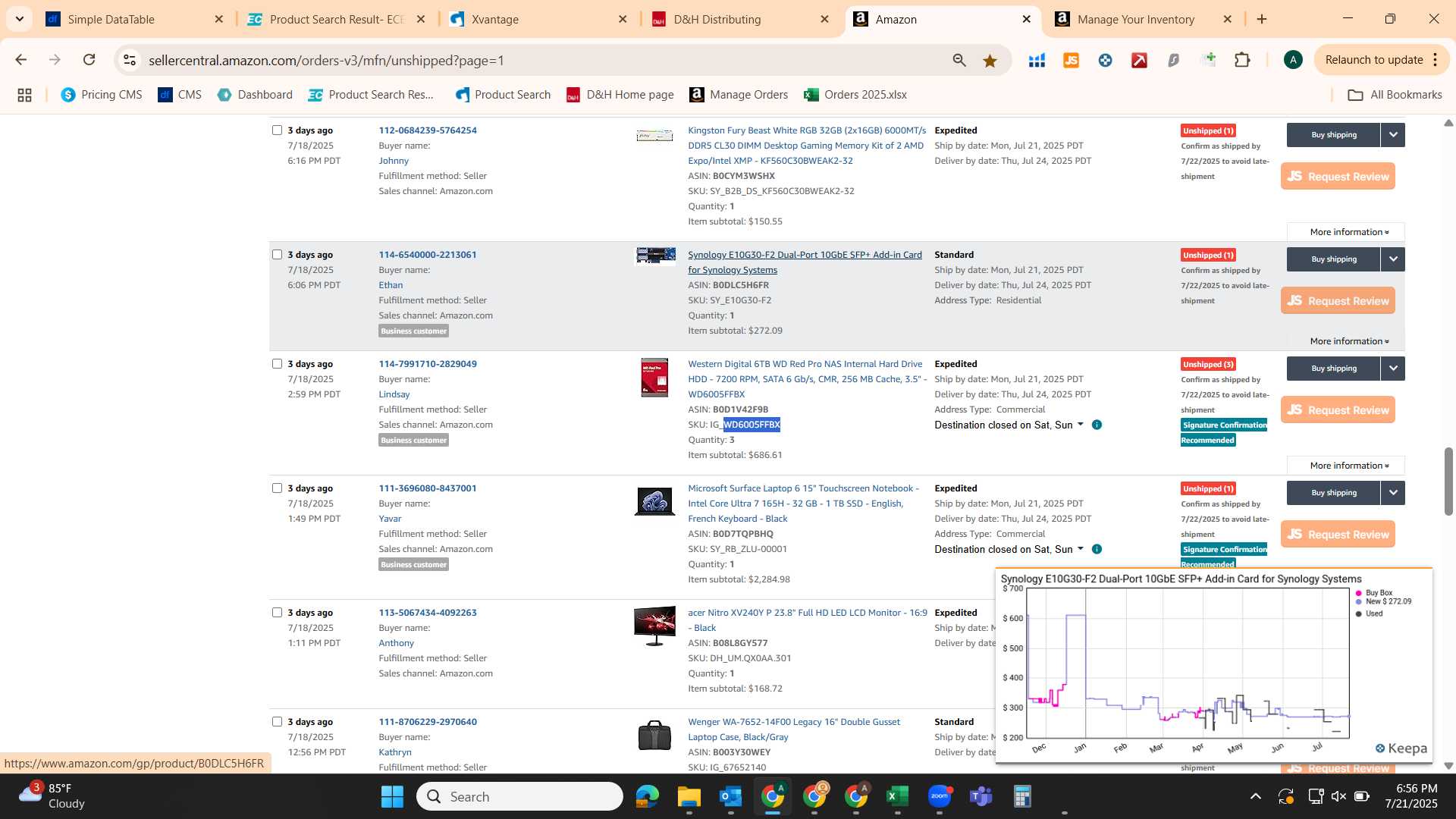This screenshot has width=1456, height=819.
Task: Click Buy Box legend swatch in Keepa chart
Action: pyautogui.click(x=1359, y=593)
